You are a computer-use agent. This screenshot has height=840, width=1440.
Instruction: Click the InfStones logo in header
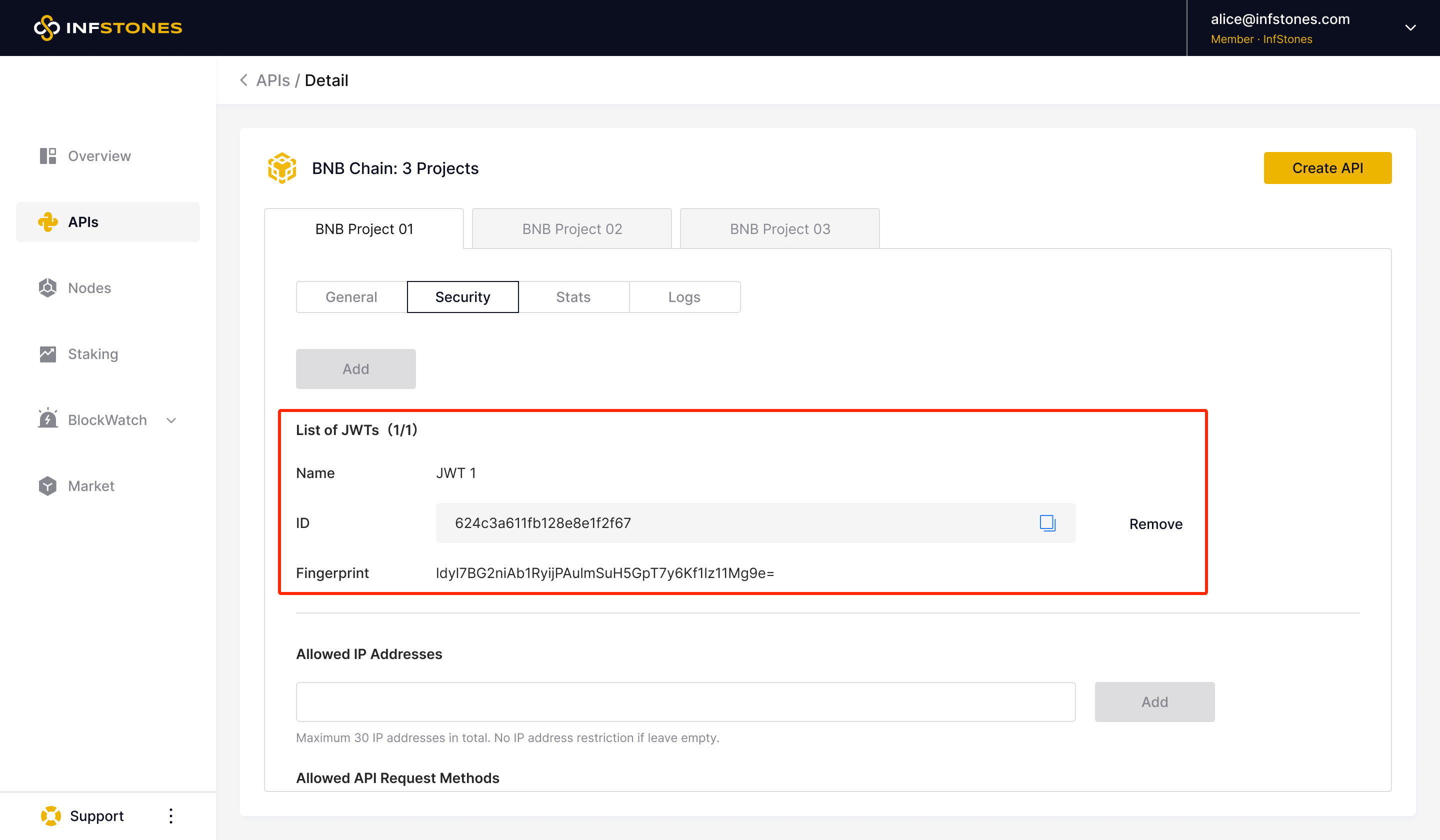[108, 27]
